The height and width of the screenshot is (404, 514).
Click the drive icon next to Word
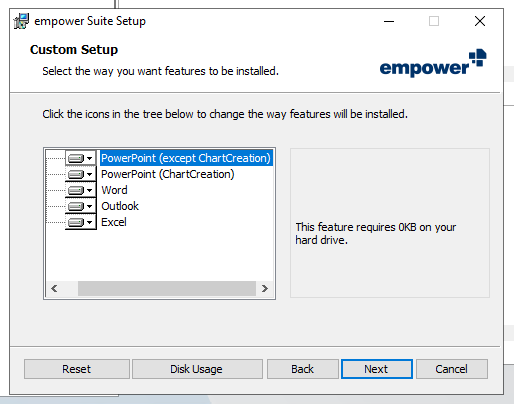pos(76,190)
